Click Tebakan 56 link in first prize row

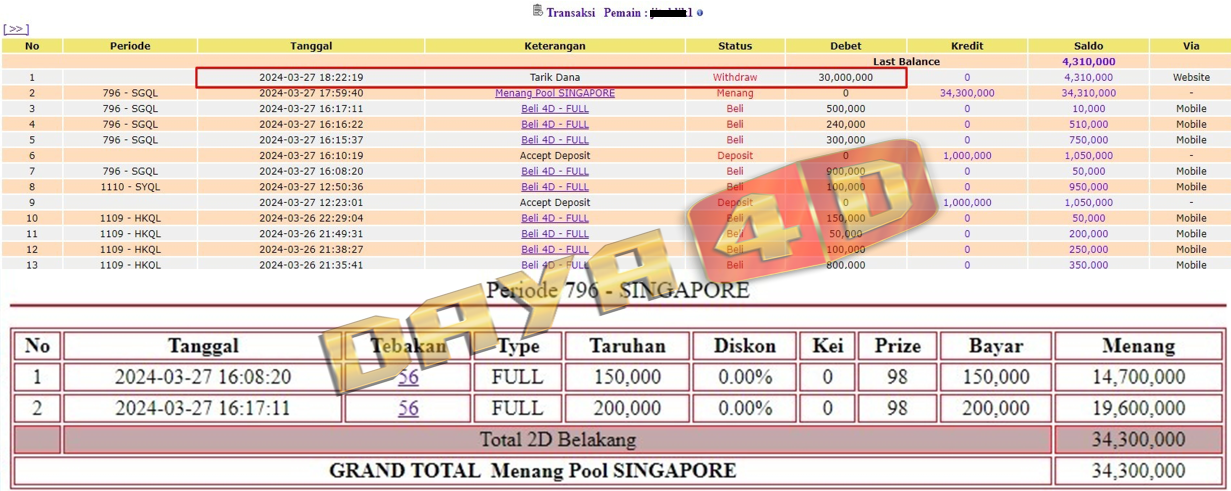click(x=408, y=377)
